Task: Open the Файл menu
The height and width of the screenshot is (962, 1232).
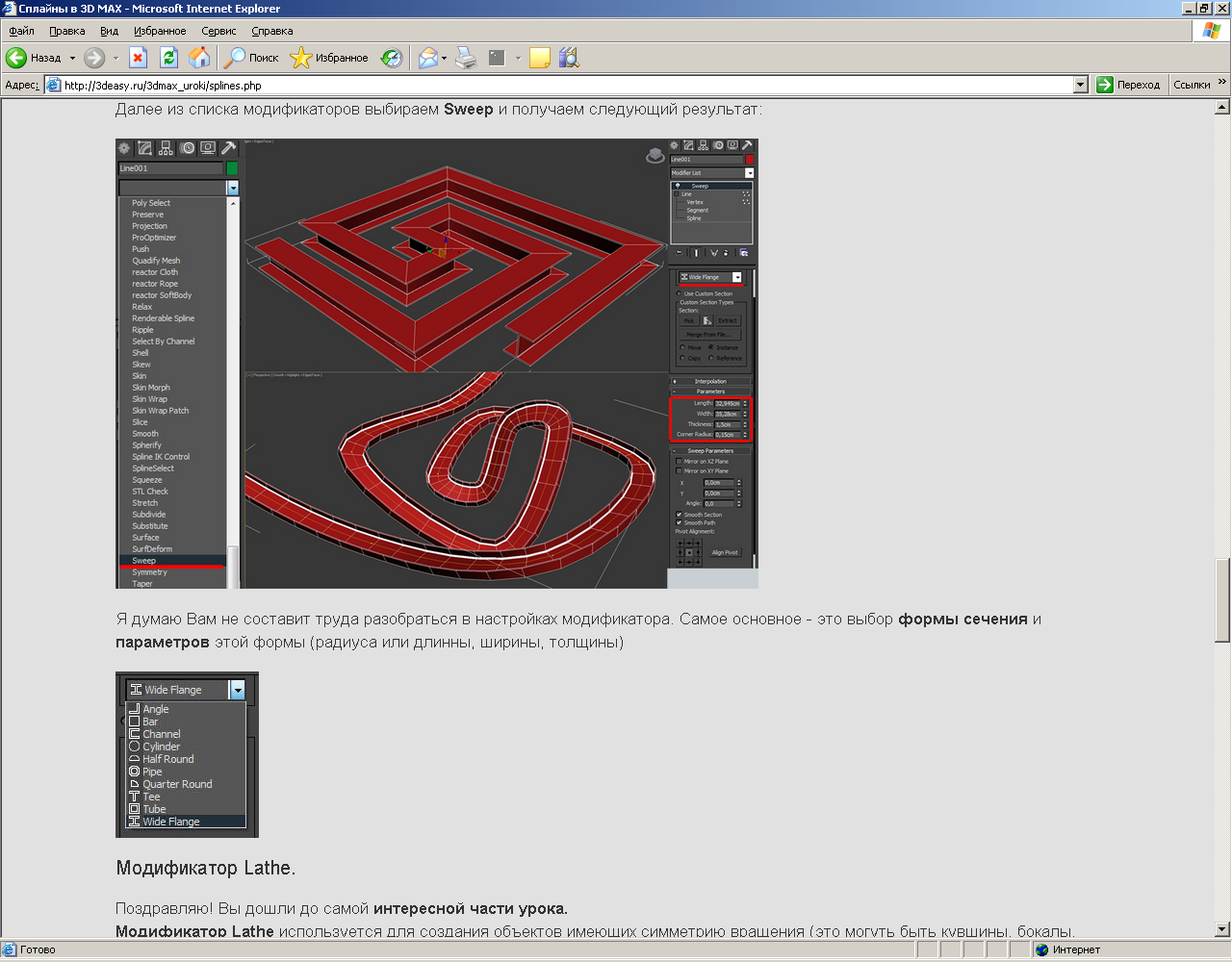Action: tap(21, 31)
